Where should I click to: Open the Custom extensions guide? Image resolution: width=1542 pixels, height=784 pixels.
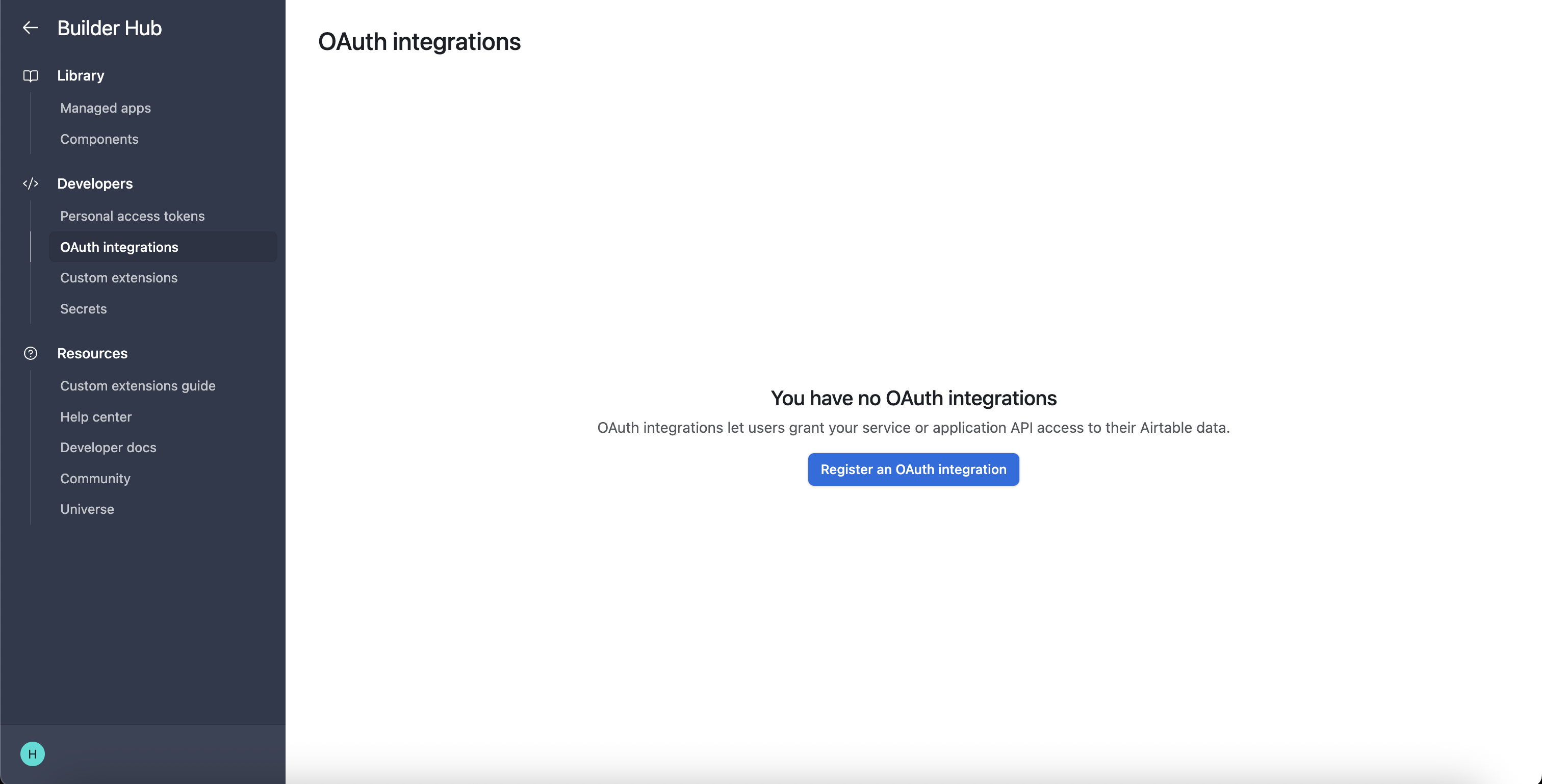(x=138, y=386)
